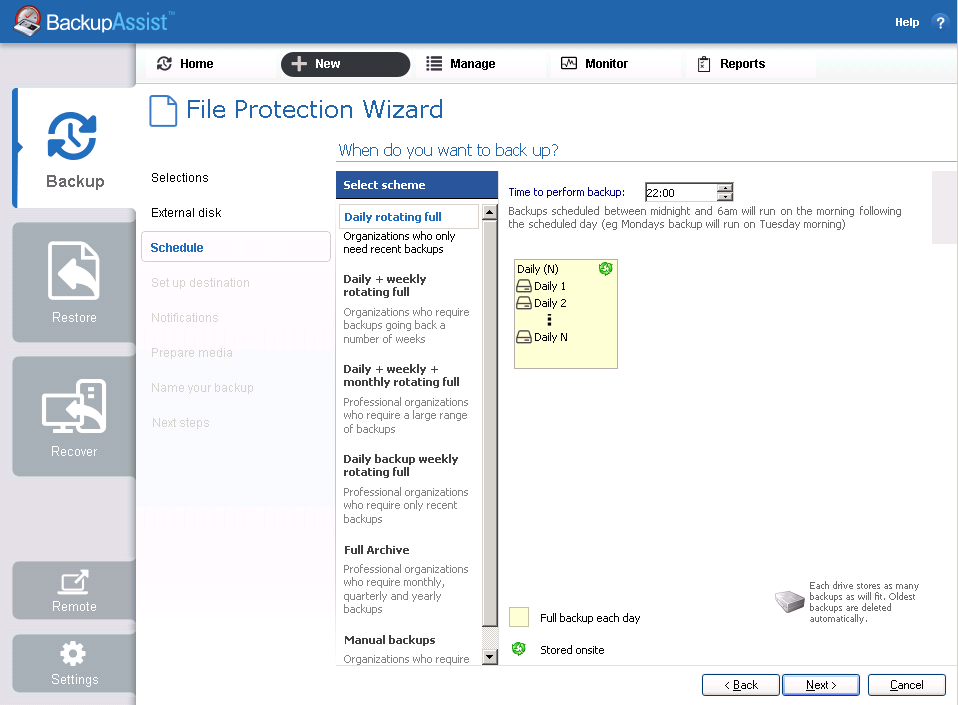Click the Cancel button
Screen dimensions: 958x705
click(x=907, y=685)
